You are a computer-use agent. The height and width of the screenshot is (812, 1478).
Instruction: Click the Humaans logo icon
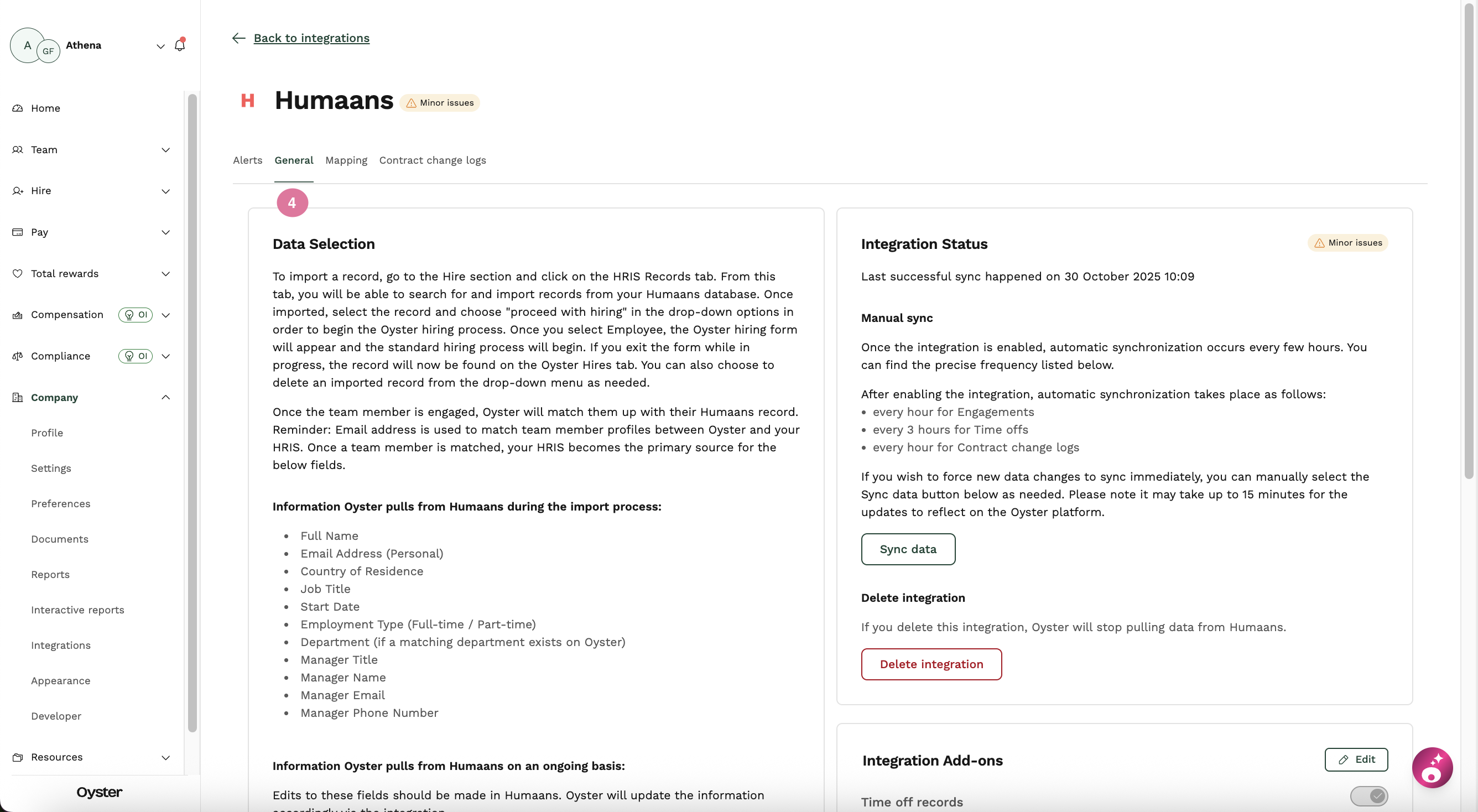(x=247, y=101)
